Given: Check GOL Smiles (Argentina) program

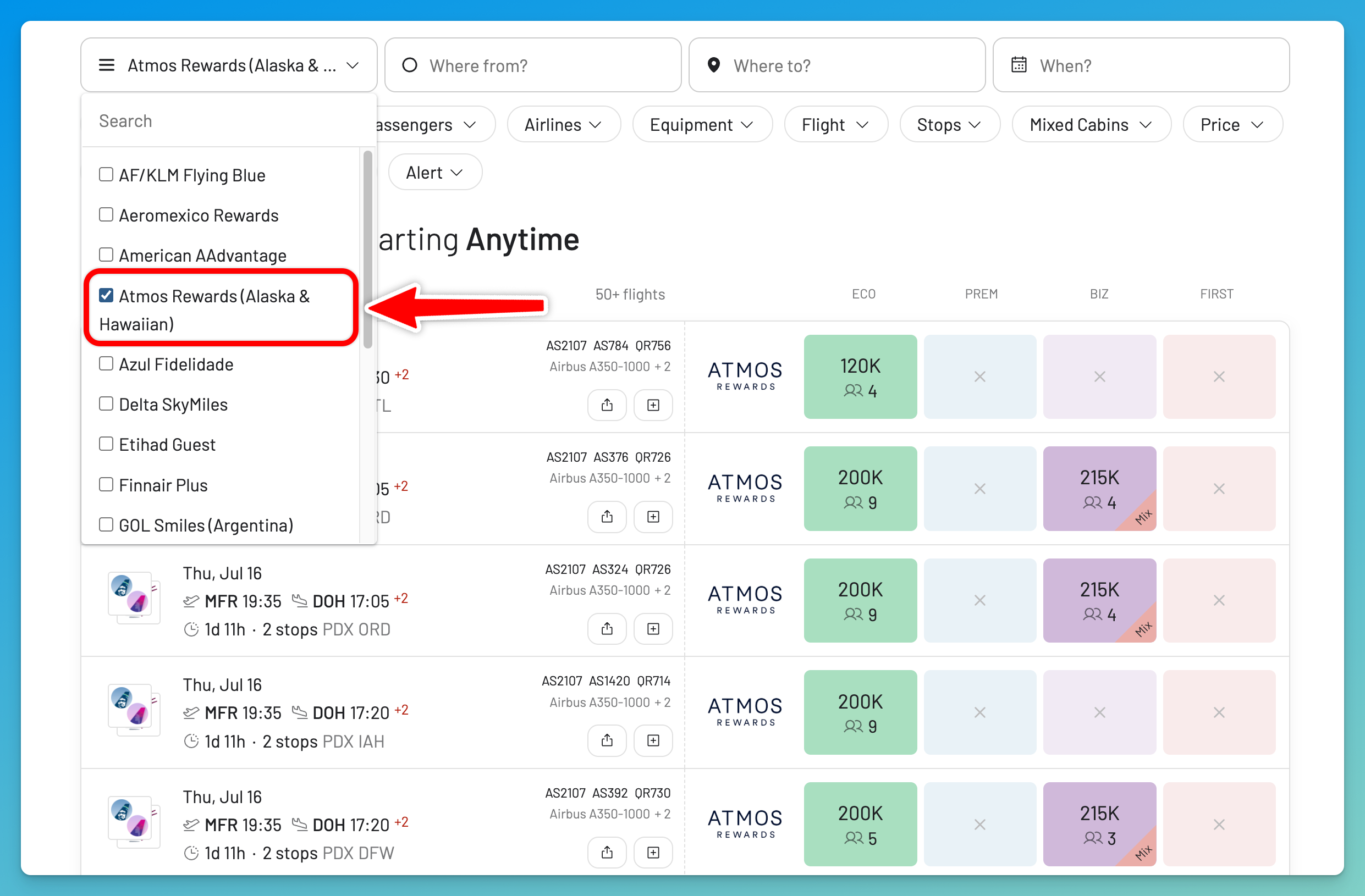Looking at the screenshot, I should pos(106,524).
